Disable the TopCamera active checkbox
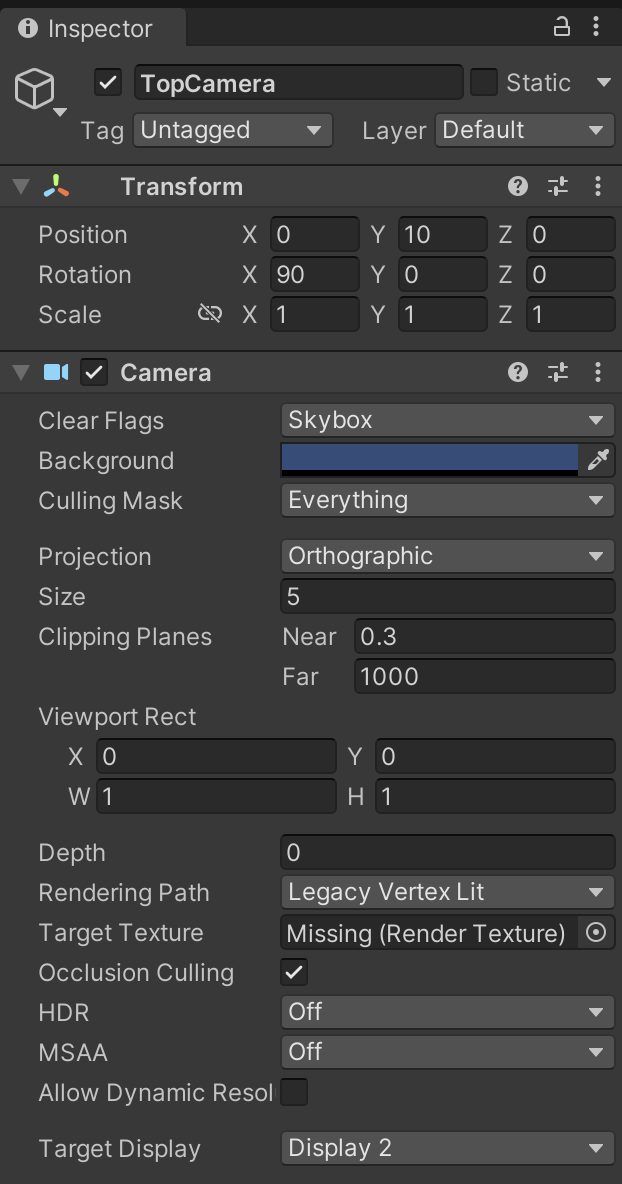 coord(108,82)
